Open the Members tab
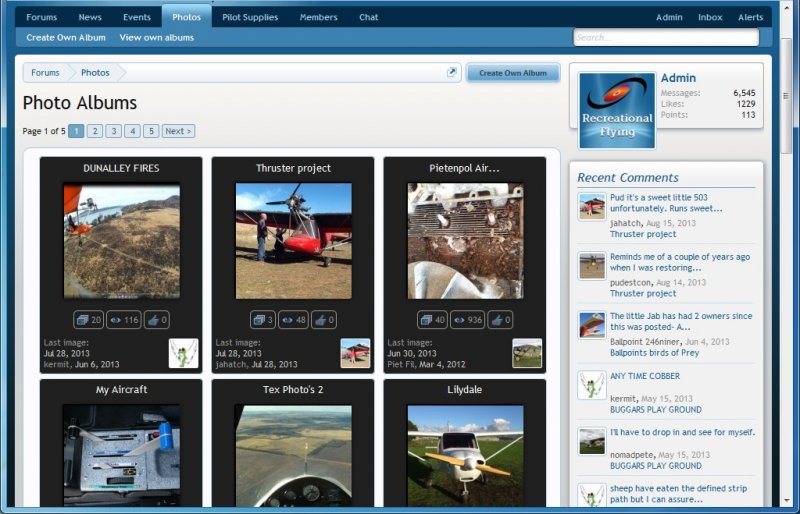800x514 pixels. 318,17
